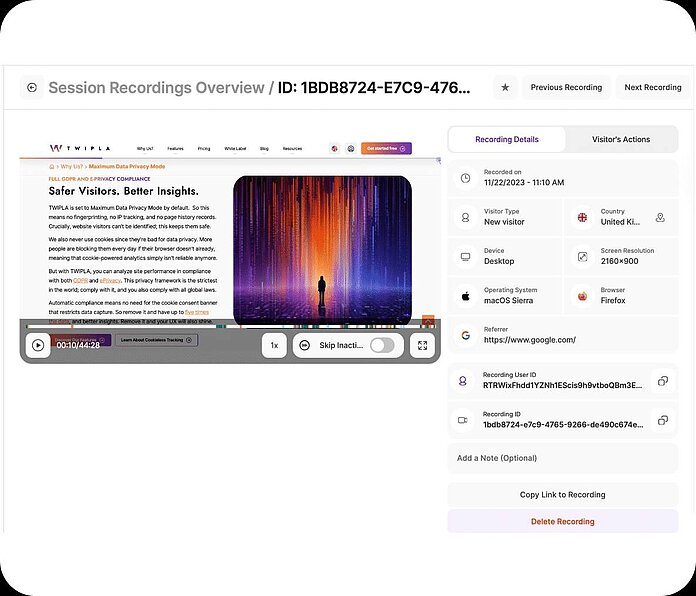Toggle the Skip Inactivity switch
This screenshot has width=696, height=596.
pos(382,345)
